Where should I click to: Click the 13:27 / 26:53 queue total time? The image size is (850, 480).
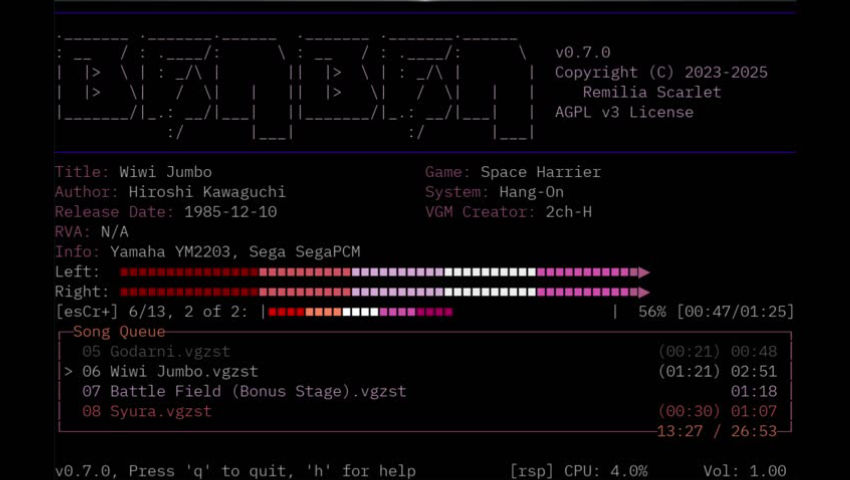pyautogui.click(x=716, y=431)
